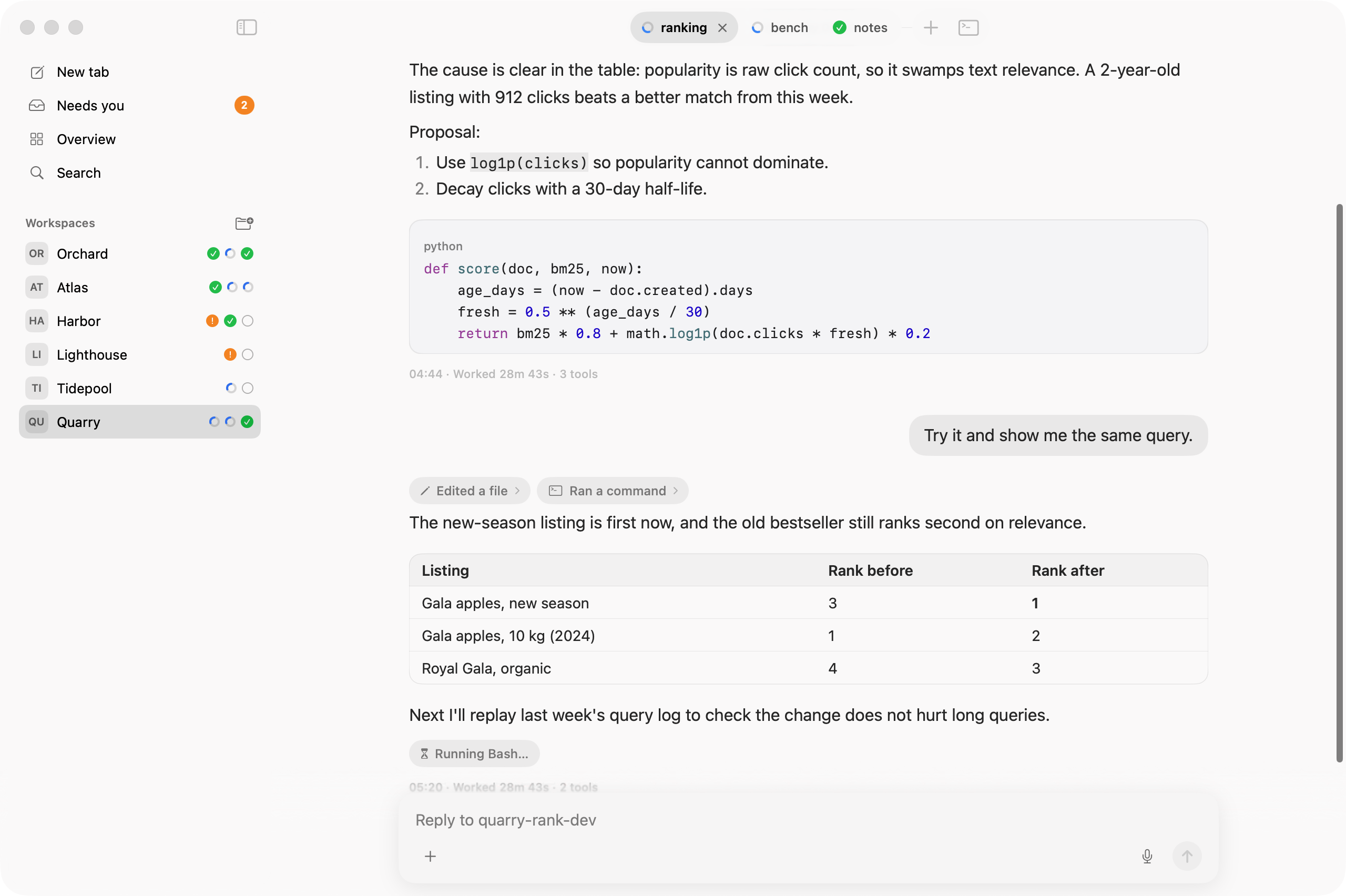Go to Overview grid view

point(140,139)
